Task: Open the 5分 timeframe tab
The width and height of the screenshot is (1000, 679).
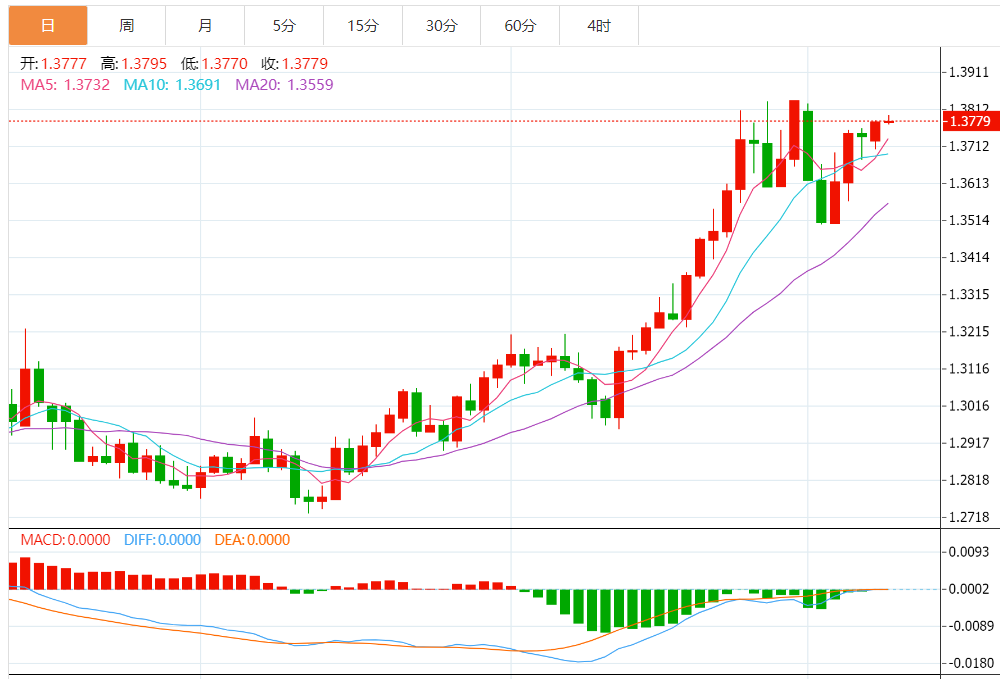Action: pyautogui.click(x=284, y=26)
